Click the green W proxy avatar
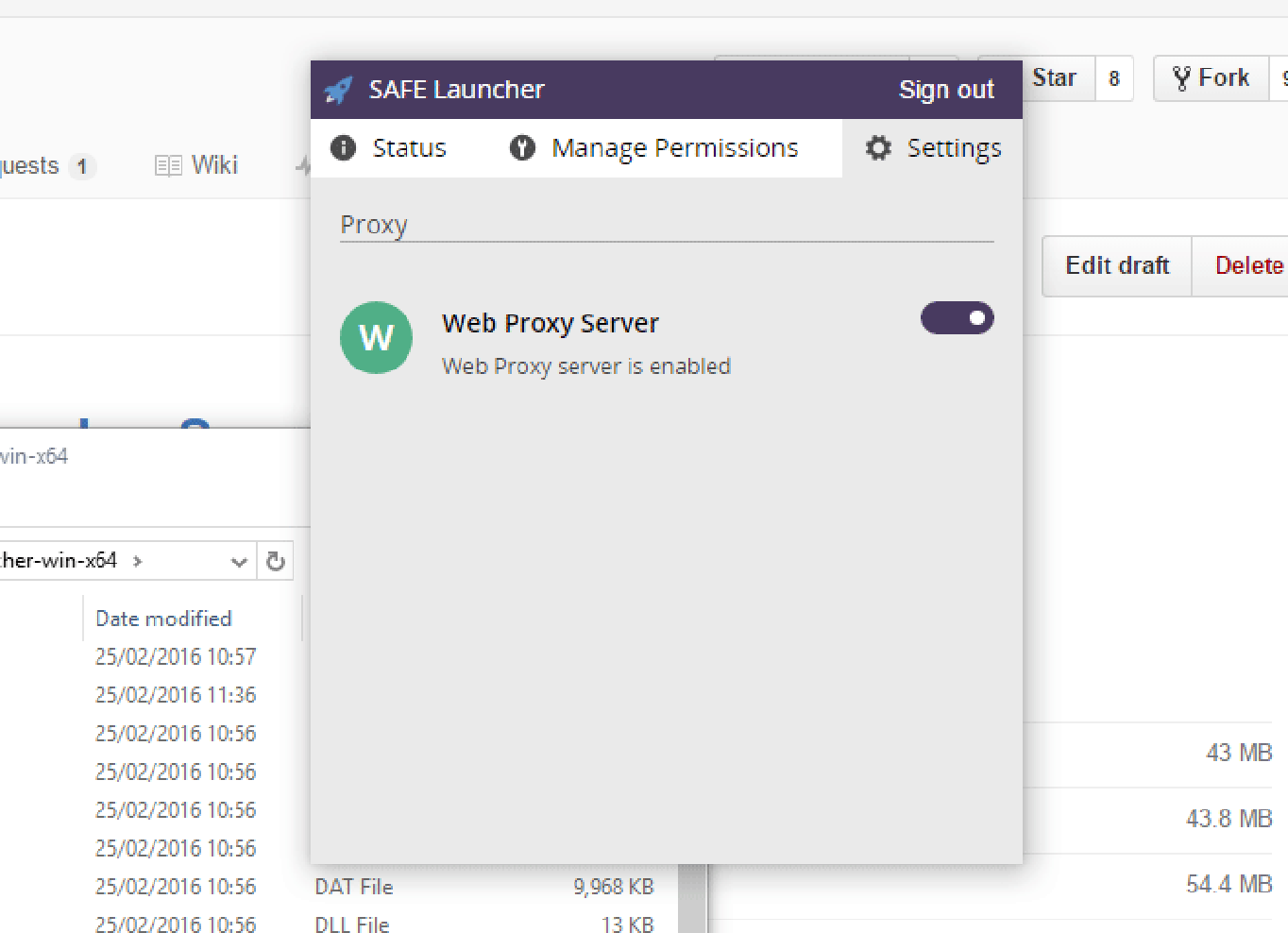 click(x=376, y=337)
